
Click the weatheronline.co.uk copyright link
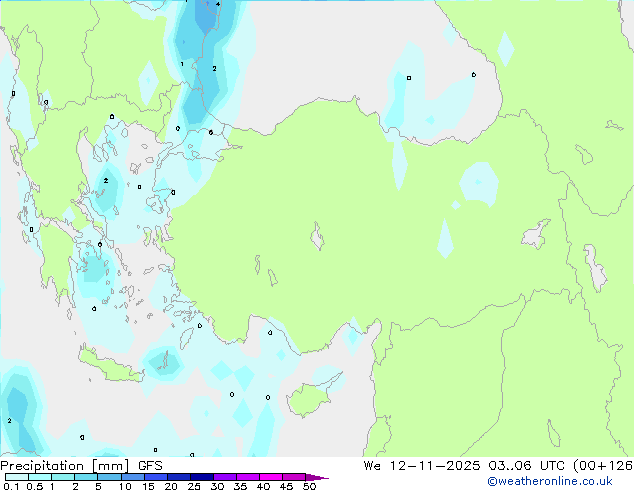coord(550,481)
